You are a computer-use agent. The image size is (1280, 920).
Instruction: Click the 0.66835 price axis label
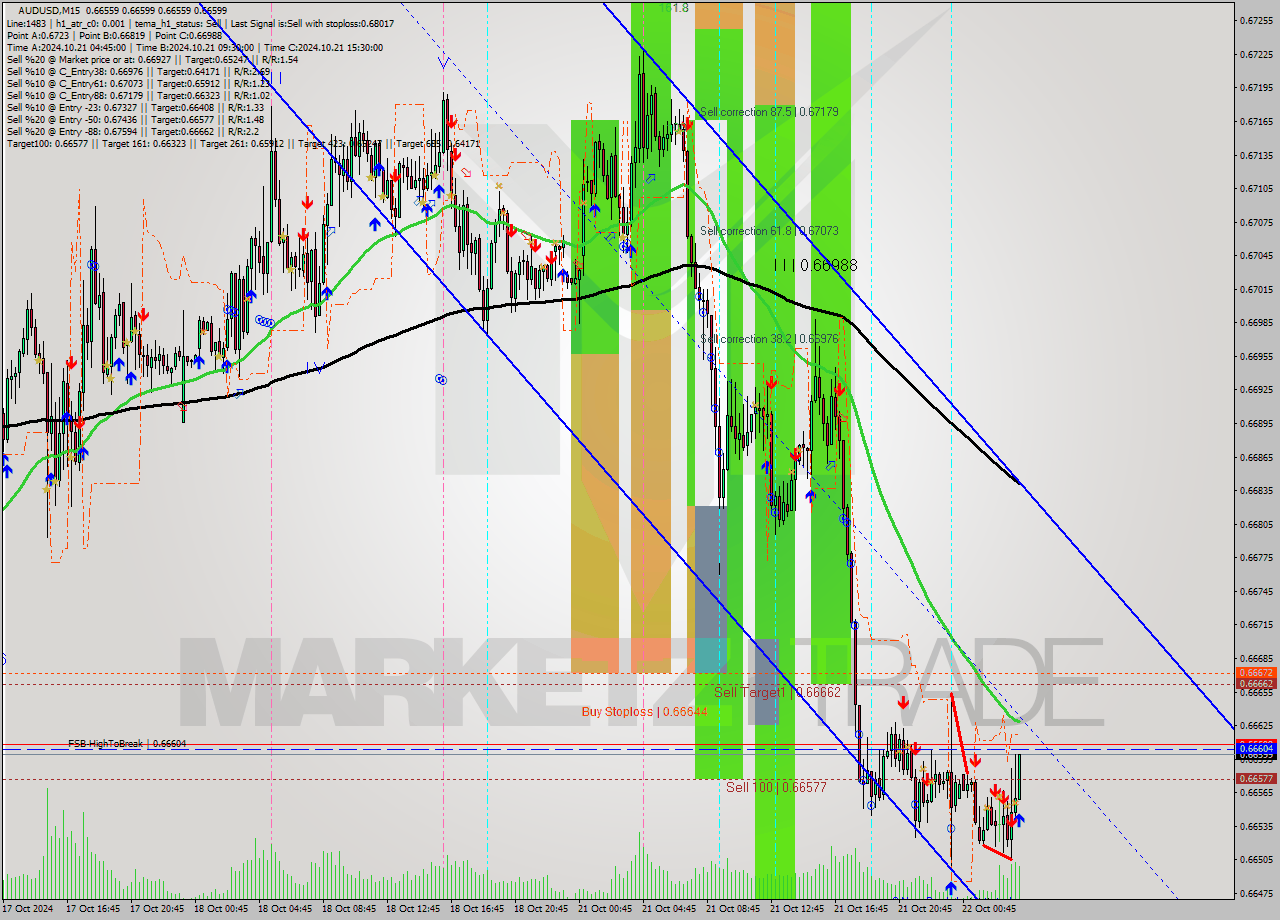[x=1256, y=491]
